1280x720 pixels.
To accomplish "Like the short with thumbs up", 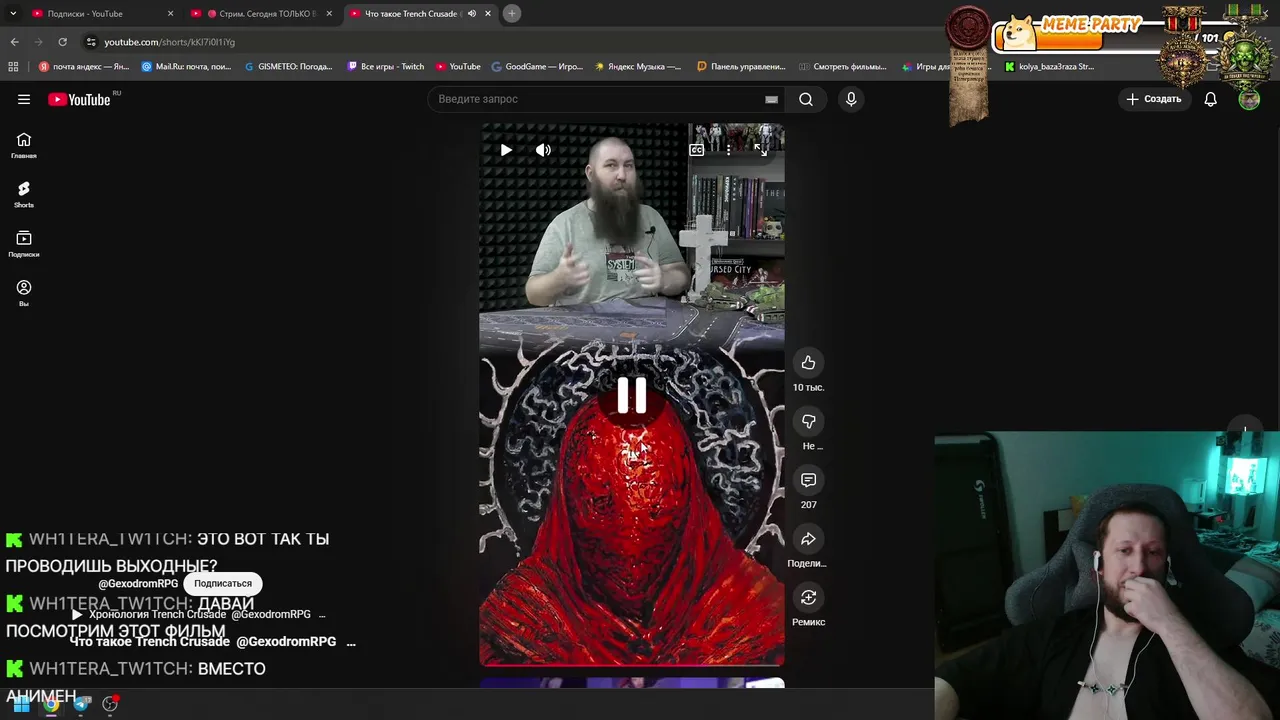I will (808, 363).
